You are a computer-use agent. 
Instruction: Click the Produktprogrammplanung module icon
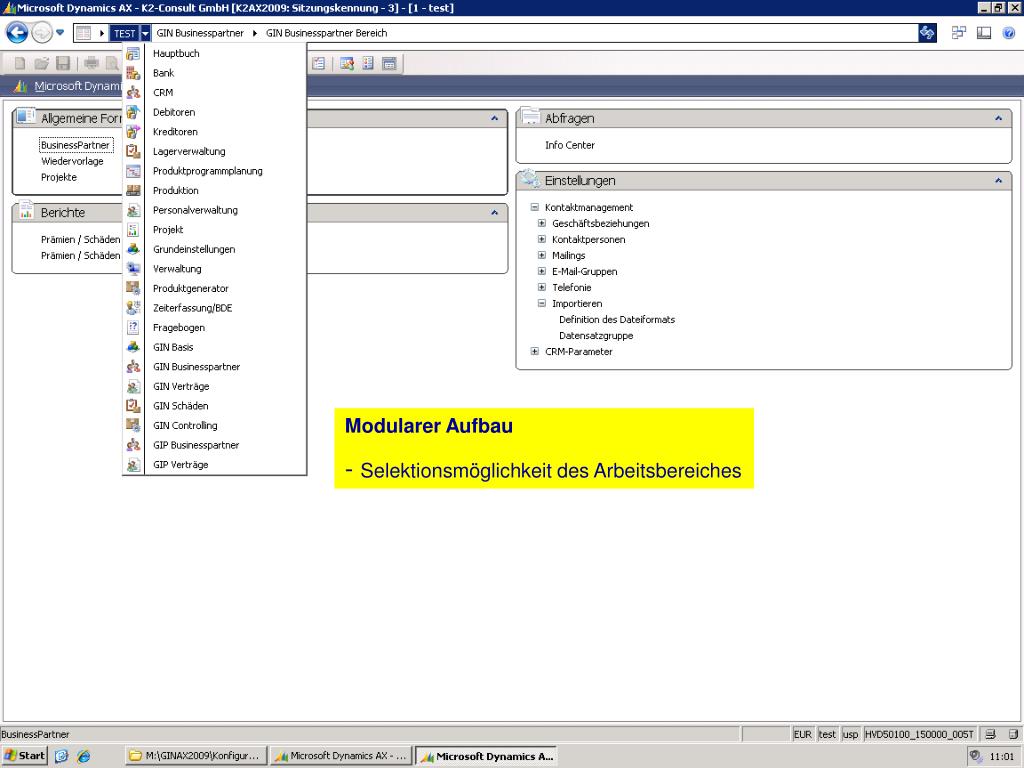click(x=133, y=171)
